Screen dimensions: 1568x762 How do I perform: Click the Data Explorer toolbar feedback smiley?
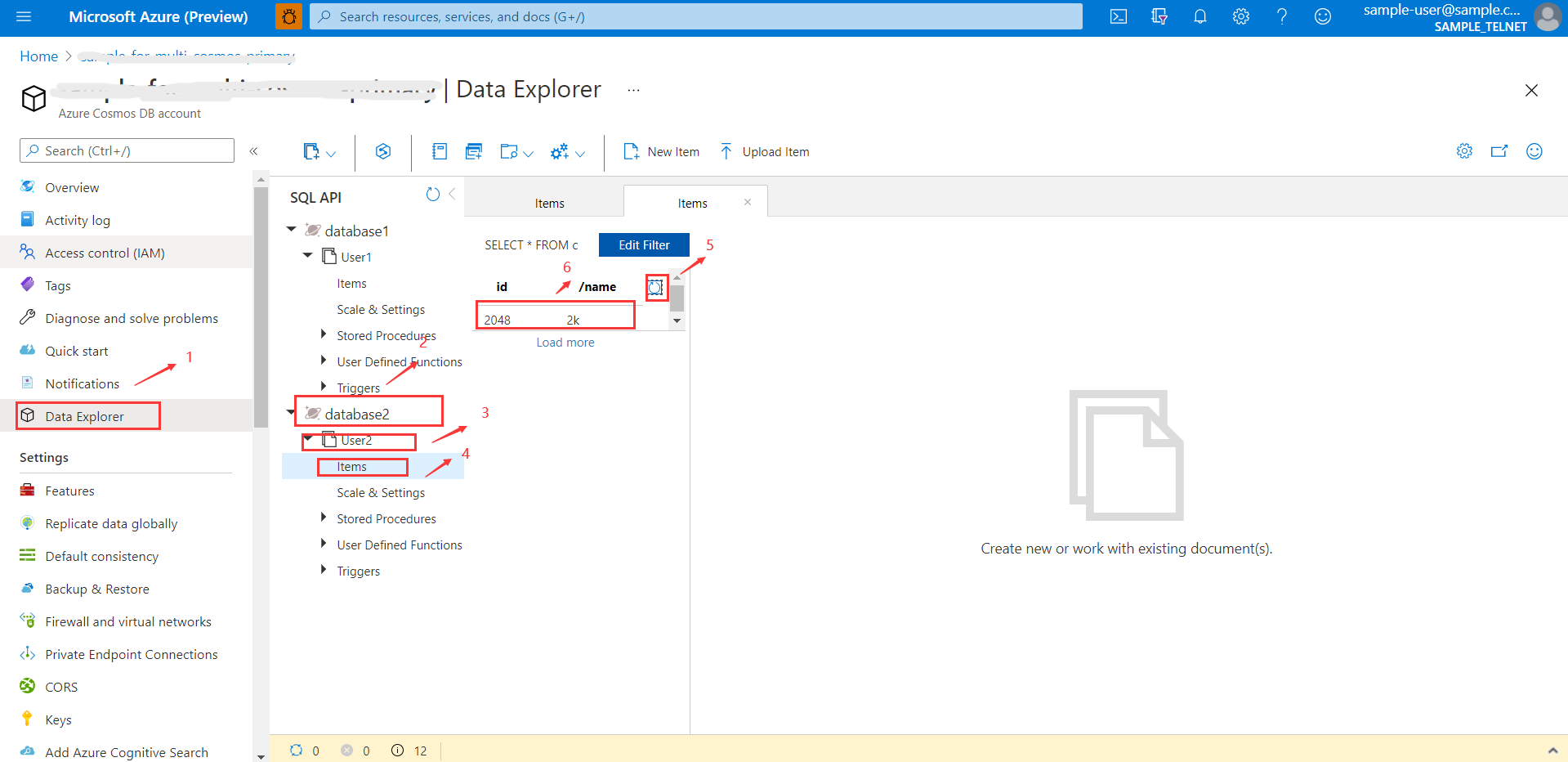pos(1534,151)
